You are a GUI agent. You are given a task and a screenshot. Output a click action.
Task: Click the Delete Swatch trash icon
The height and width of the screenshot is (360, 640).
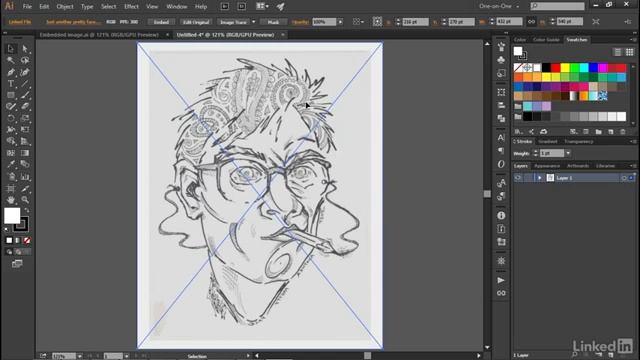(x=623, y=131)
